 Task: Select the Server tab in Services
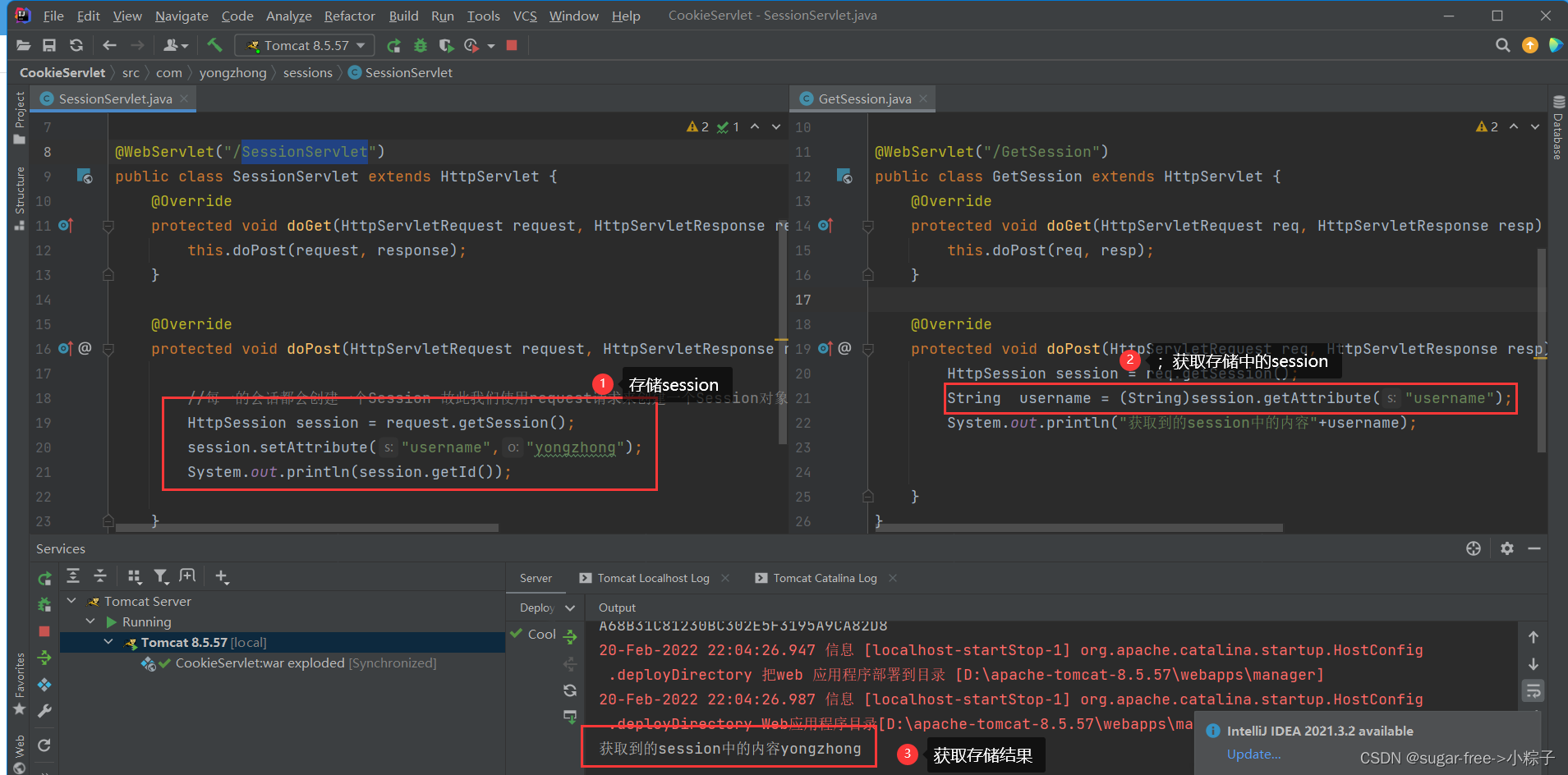pos(536,578)
